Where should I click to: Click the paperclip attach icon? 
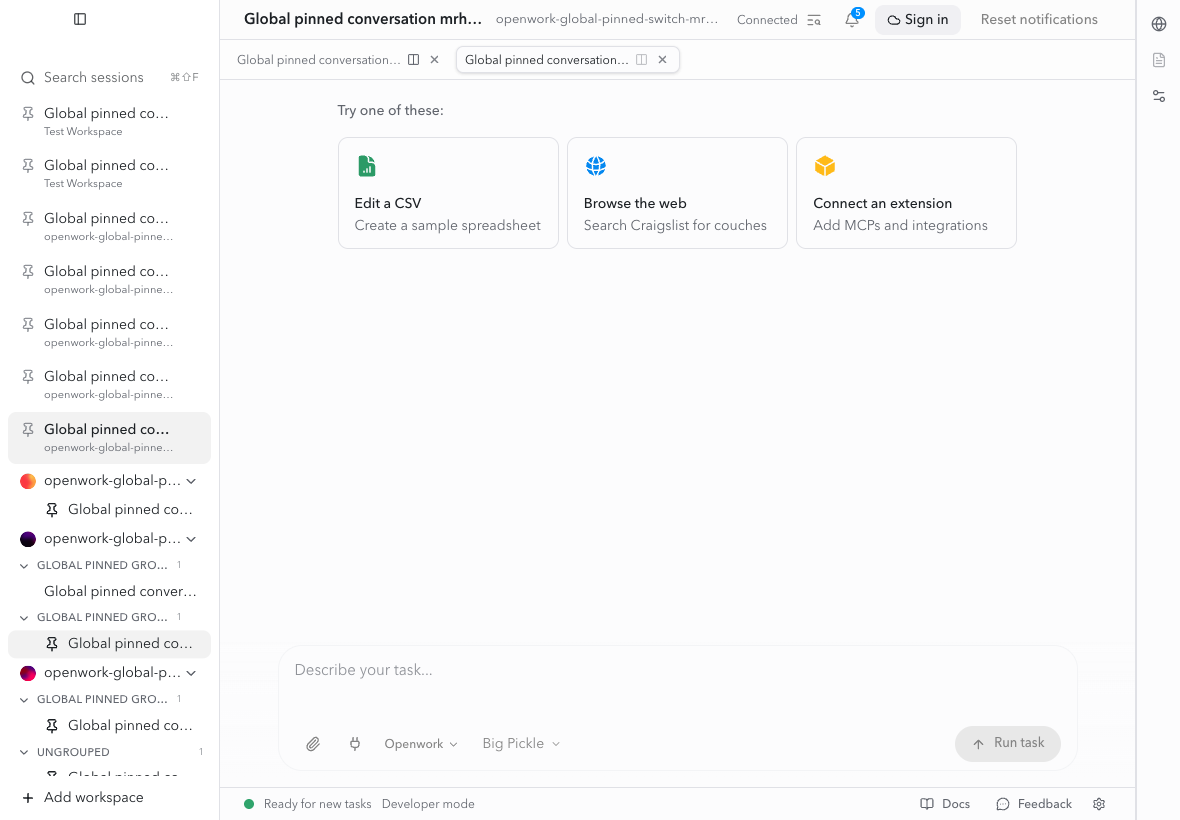click(x=313, y=744)
